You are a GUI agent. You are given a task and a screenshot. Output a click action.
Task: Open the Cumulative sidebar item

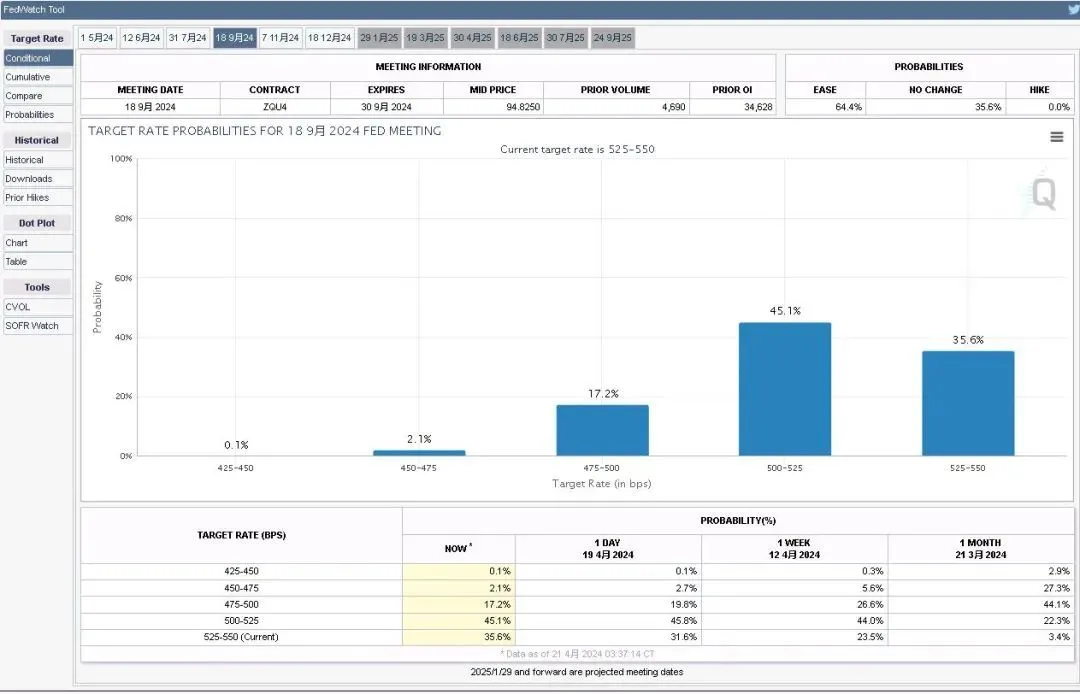(x=38, y=77)
